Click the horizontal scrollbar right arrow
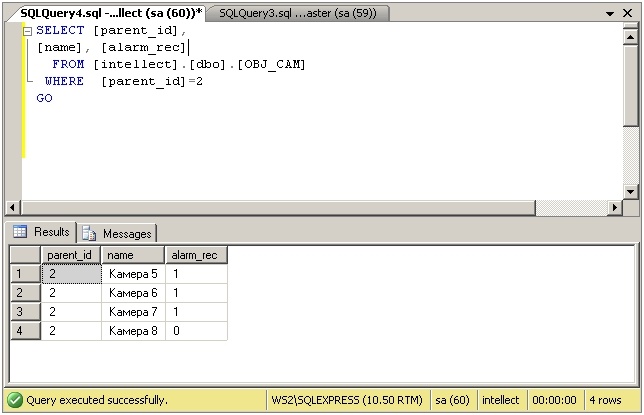The width and height of the screenshot is (644, 415). click(x=614, y=208)
